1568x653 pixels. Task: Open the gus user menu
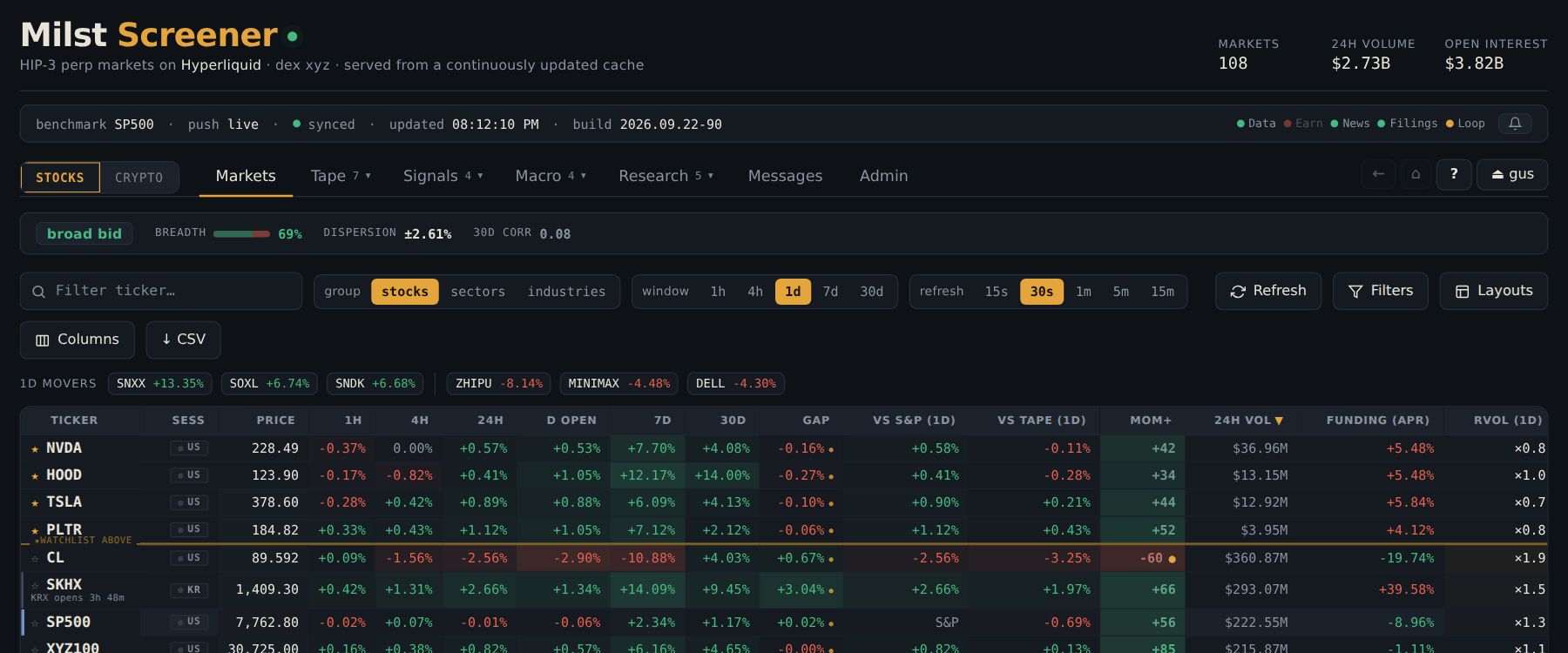1512,174
